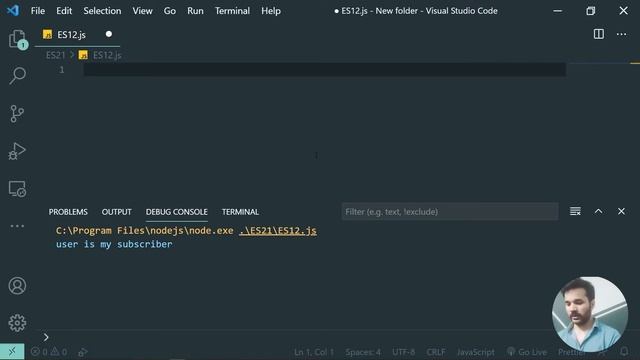Open the .\ES21\ES12.js link in console
This screenshot has height=360, width=640.
click(x=278, y=231)
